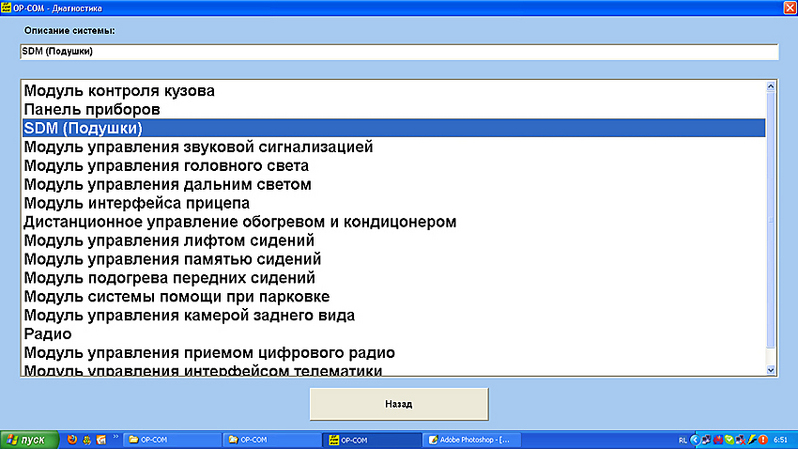Click the list scrollbar up arrow

[771, 87]
